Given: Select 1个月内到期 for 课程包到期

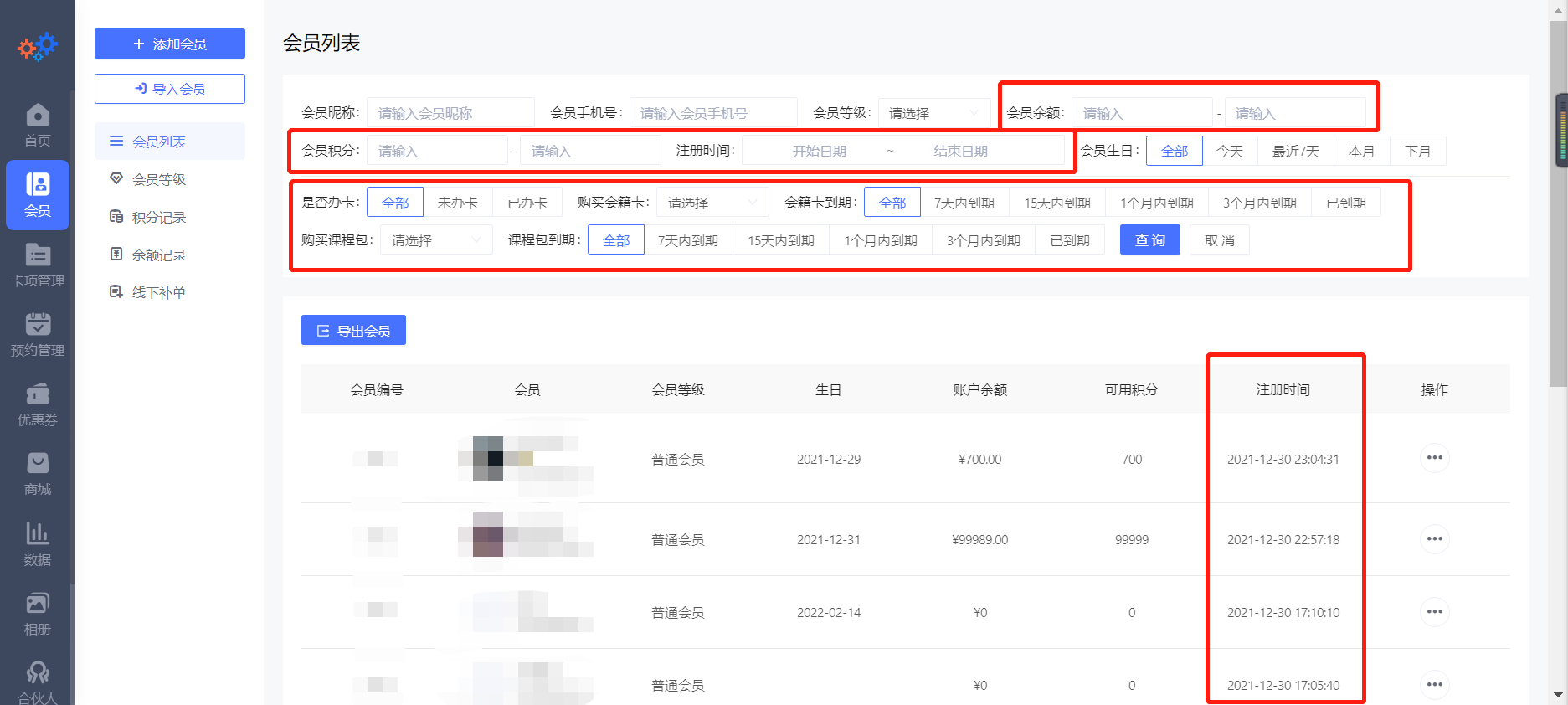Looking at the screenshot, I should click(x=881, y=240).
